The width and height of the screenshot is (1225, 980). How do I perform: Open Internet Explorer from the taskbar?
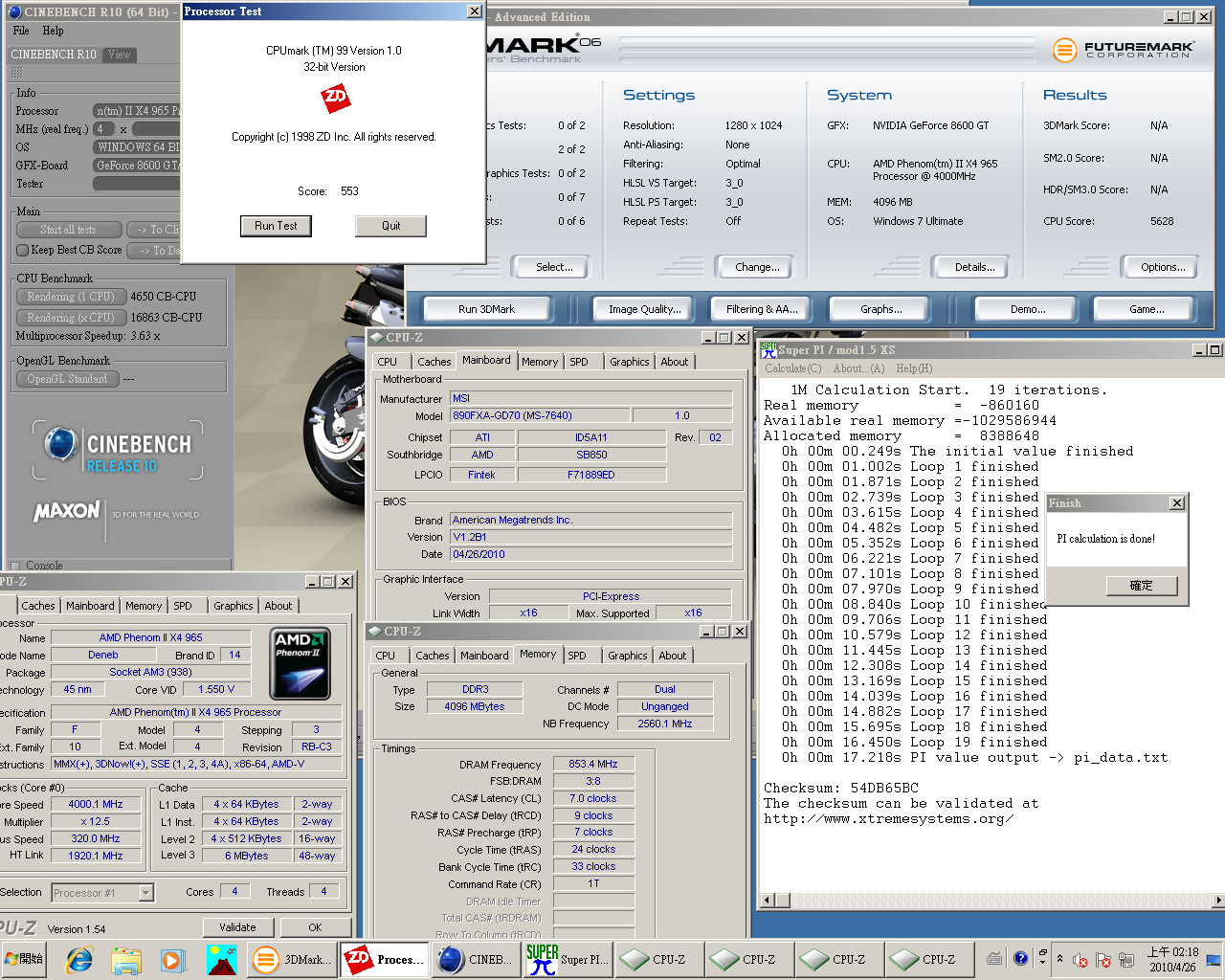point(79,959)
